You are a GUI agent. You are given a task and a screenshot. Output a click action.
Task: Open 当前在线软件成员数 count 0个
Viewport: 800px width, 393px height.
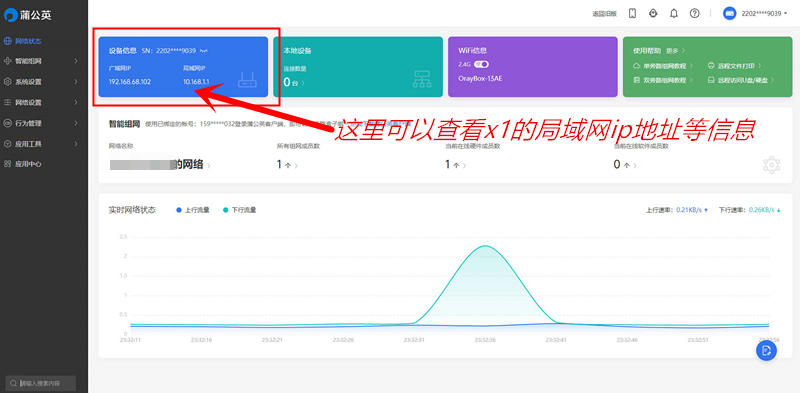coord(624,165)
